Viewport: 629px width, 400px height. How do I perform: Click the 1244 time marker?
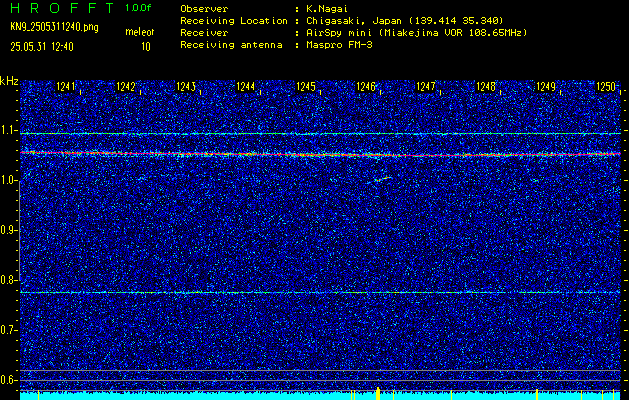pyautogui.click(x=246, y=86)
